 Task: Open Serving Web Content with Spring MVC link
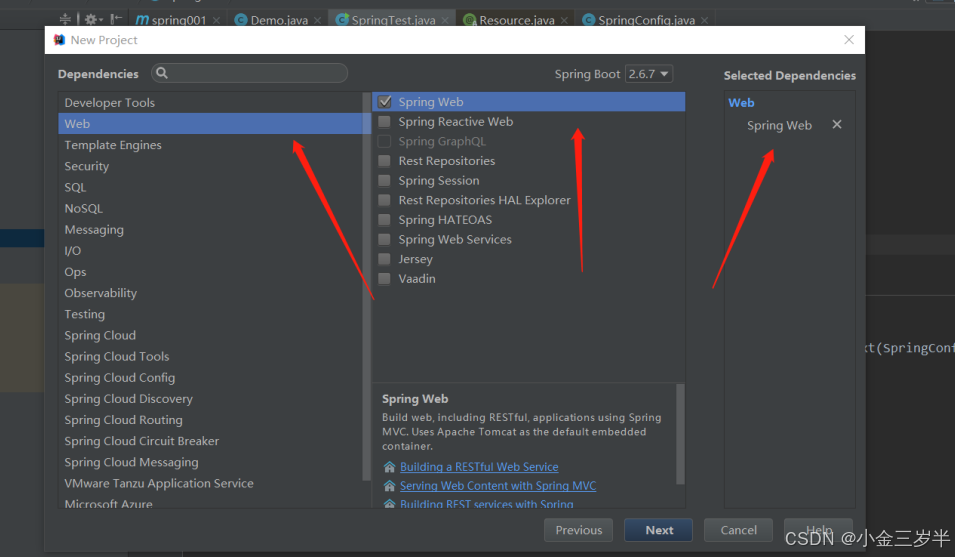(498, 486)
